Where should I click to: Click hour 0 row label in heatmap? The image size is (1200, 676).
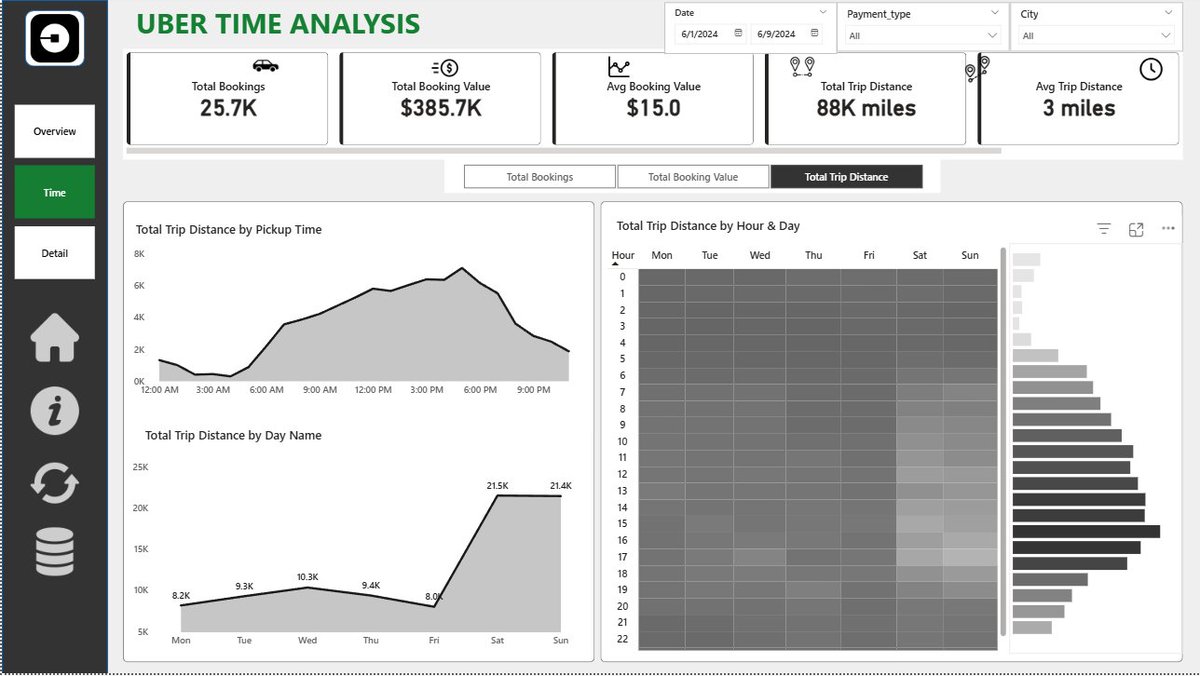pyautogui.click(x=622, y=277)
